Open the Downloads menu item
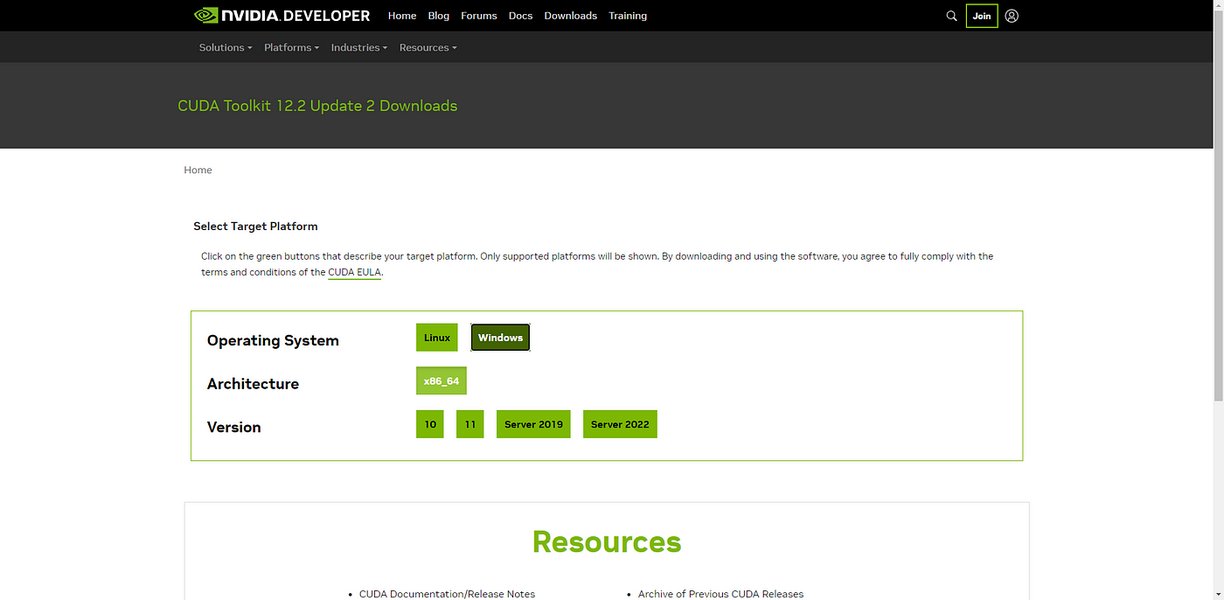The height and width of the screenshot is (600, 1224). click(571, 16)
